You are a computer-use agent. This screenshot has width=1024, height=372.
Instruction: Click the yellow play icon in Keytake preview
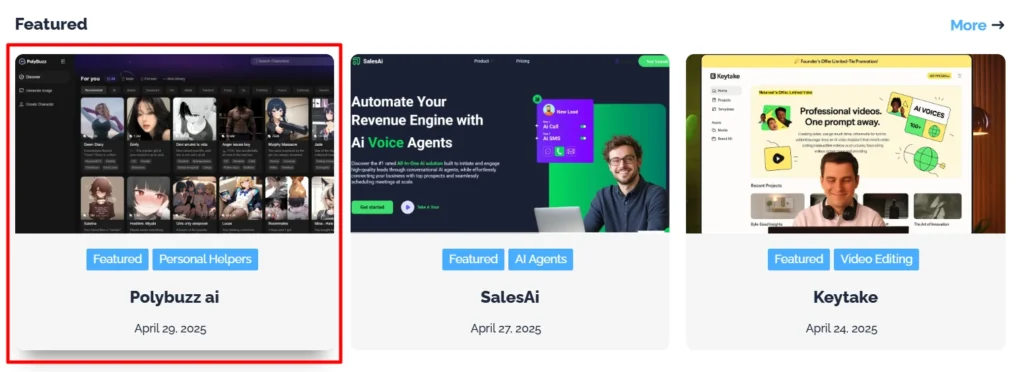tap(778, 158)
